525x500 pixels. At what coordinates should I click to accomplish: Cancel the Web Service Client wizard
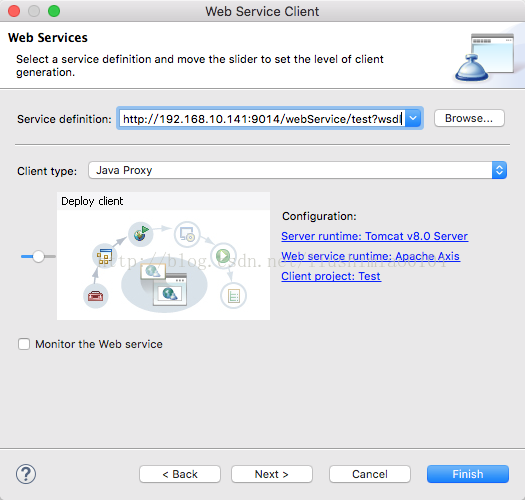click(370, 474)
